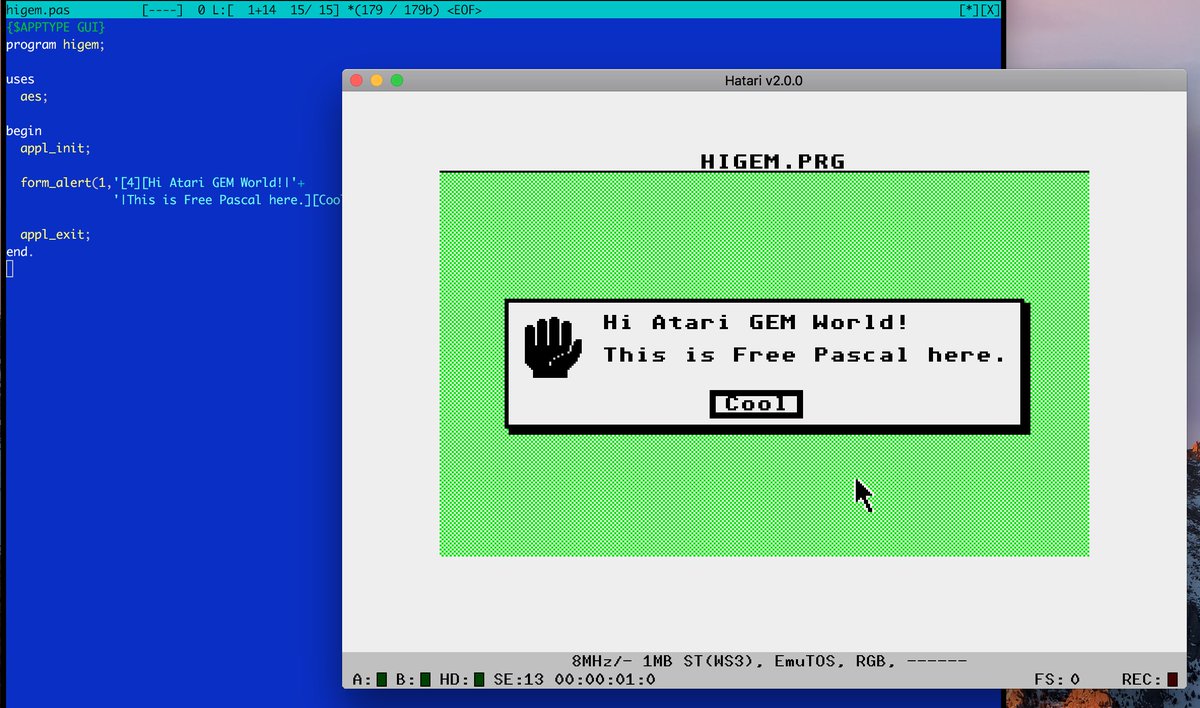The image size is (1200, 708).
Task: Close the Hatari window
Action: pos(357,80)
